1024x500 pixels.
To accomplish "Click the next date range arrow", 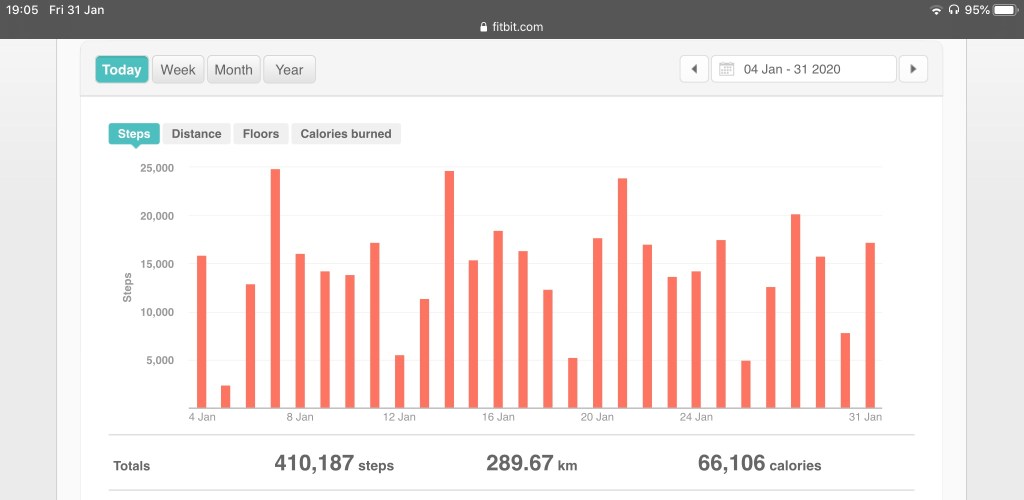I will pos(912,69).
